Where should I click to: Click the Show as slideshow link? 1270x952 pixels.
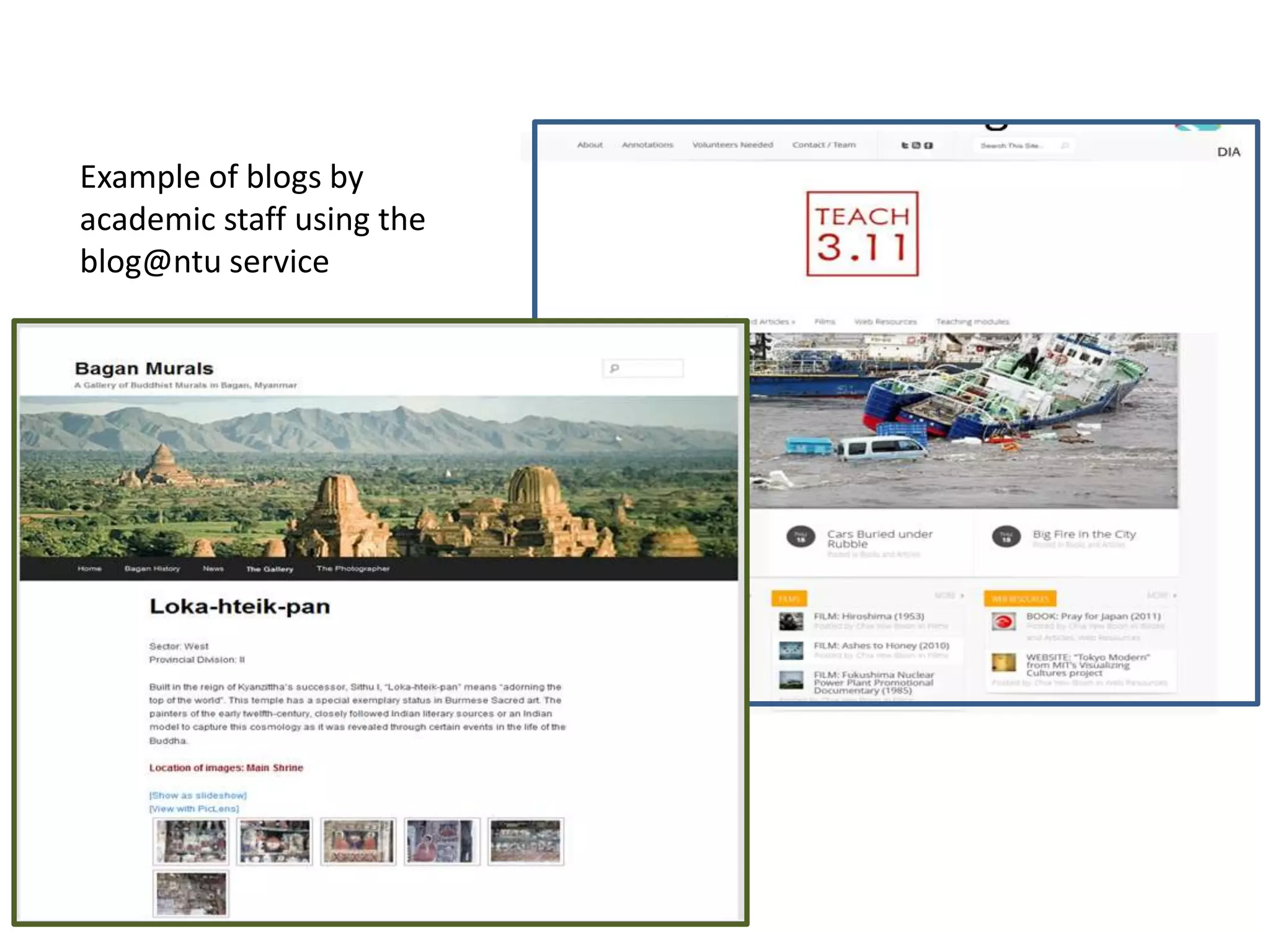click(198, 795)
